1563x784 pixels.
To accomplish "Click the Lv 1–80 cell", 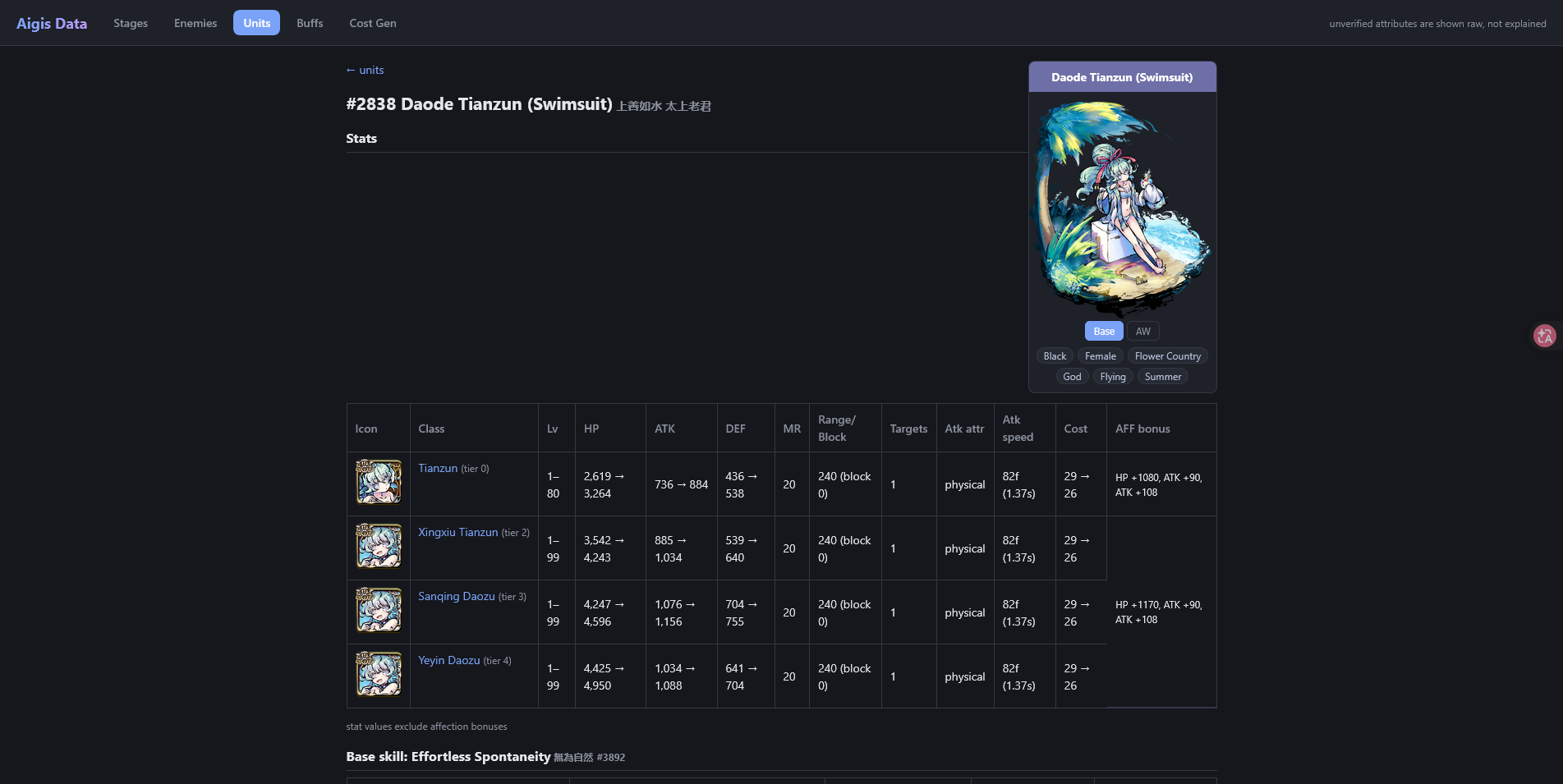I will pyautogui.click(x=556, y=484).
